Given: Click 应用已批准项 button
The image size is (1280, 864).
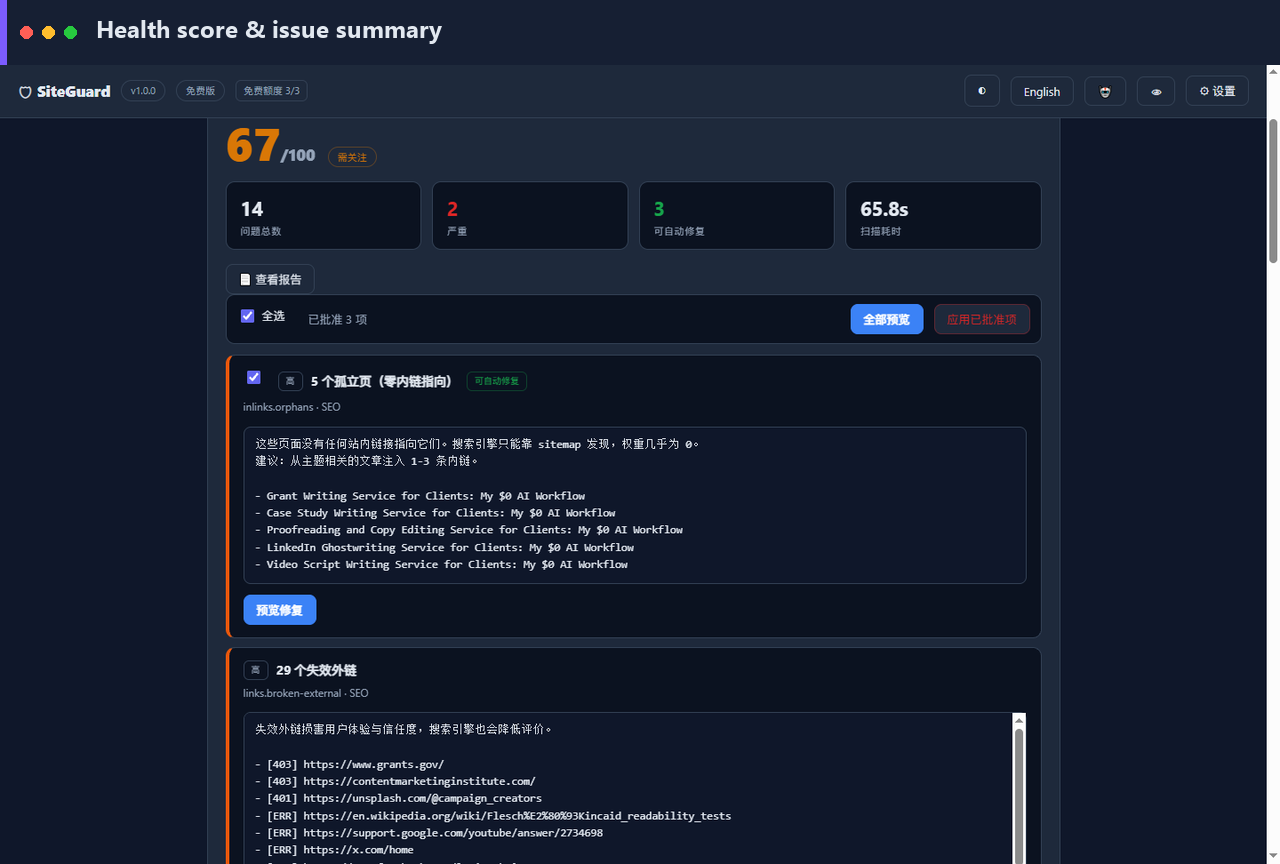Looking at the screenshot, I should pos(982,319).
